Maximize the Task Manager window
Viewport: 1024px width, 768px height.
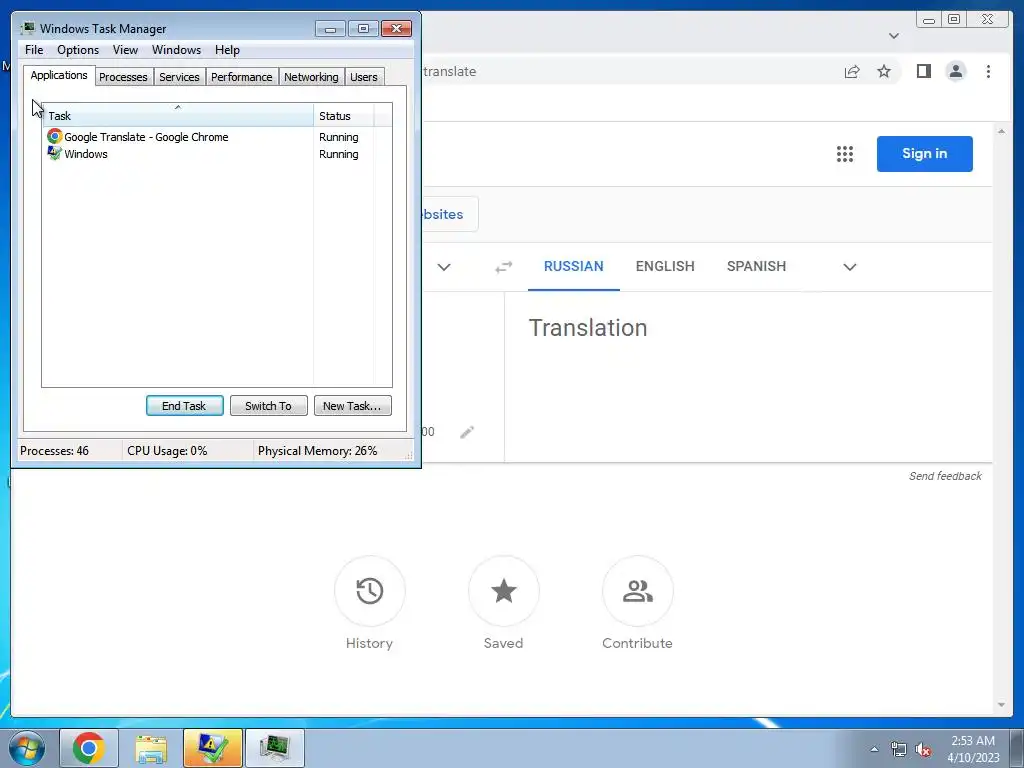[363, 29]
